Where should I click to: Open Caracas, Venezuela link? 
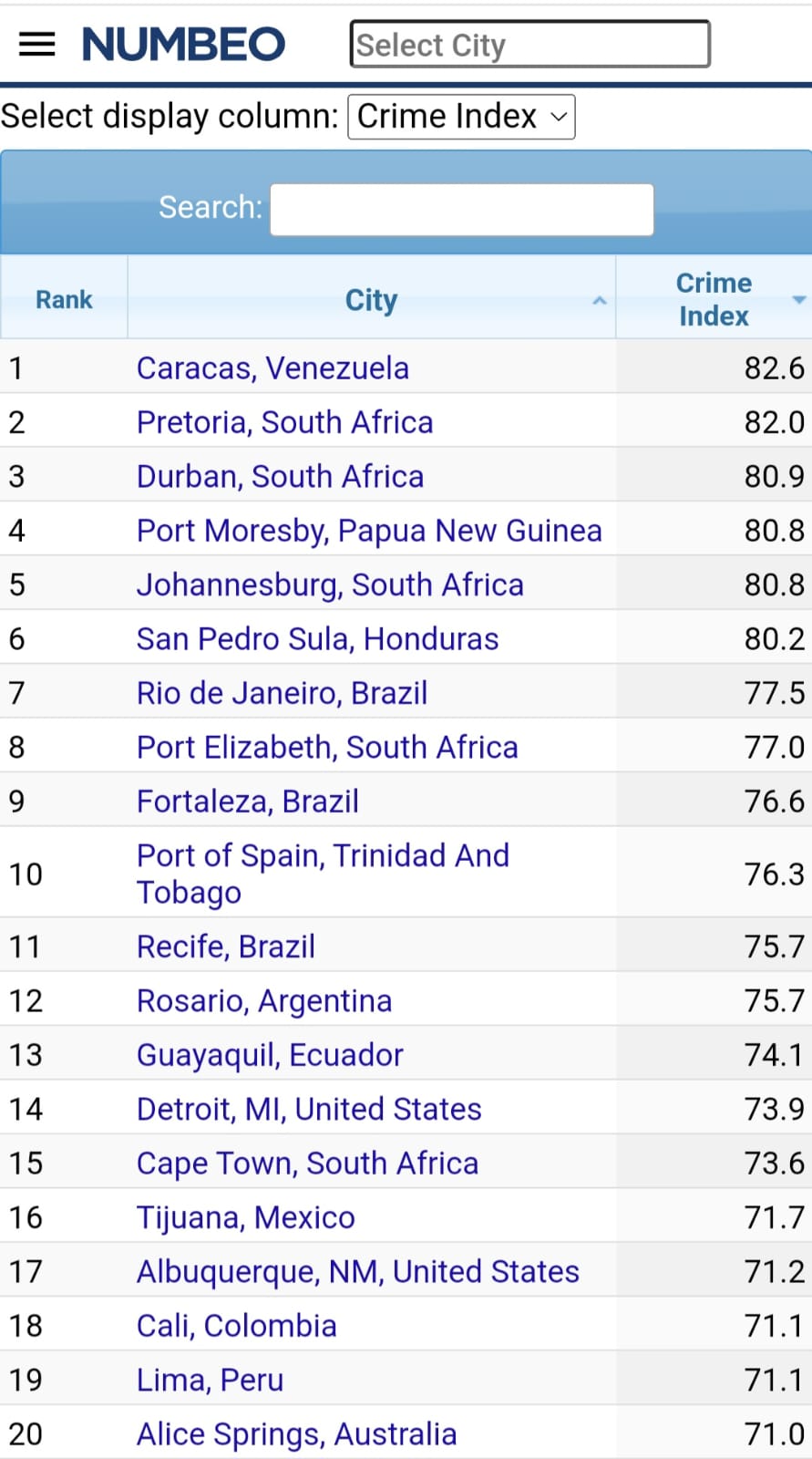[272, 367]
